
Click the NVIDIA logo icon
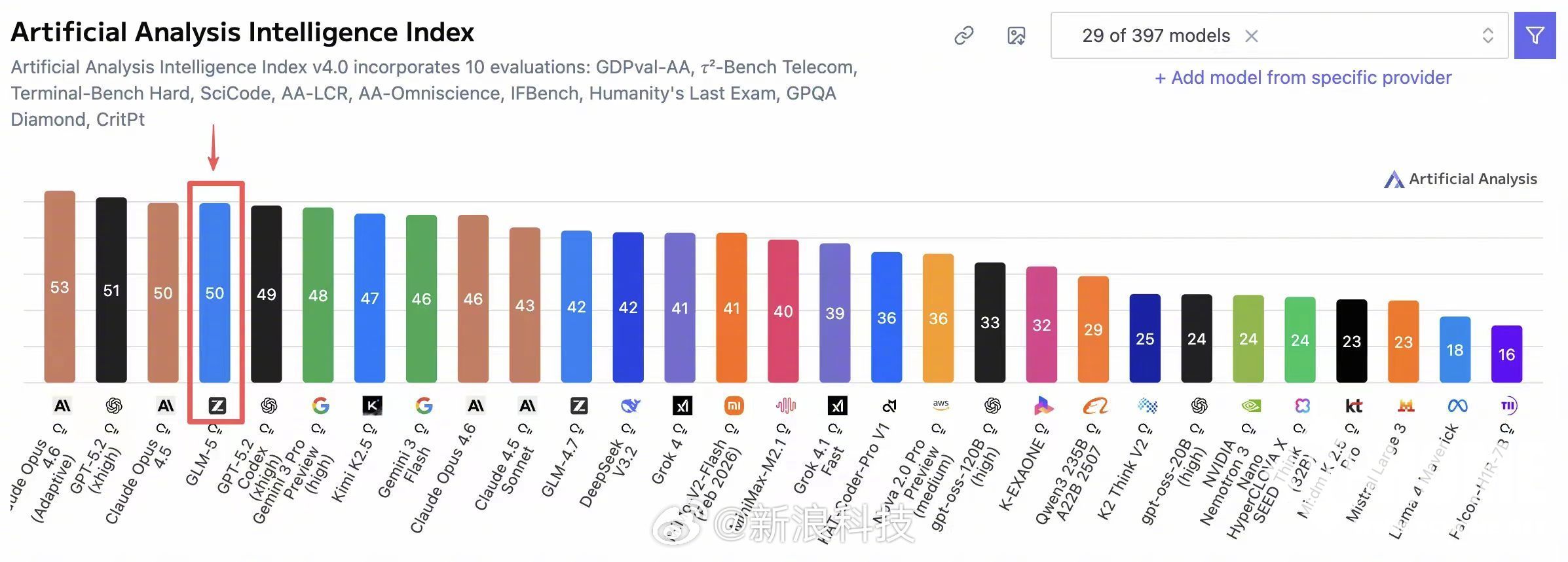point(1251,406)
